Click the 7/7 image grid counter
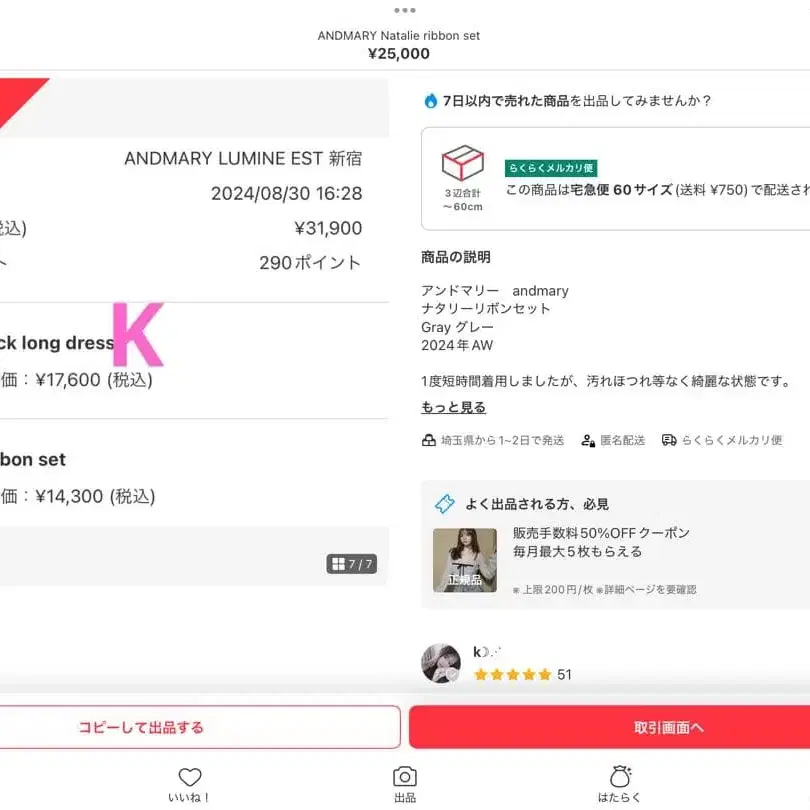 pos(352,564)
